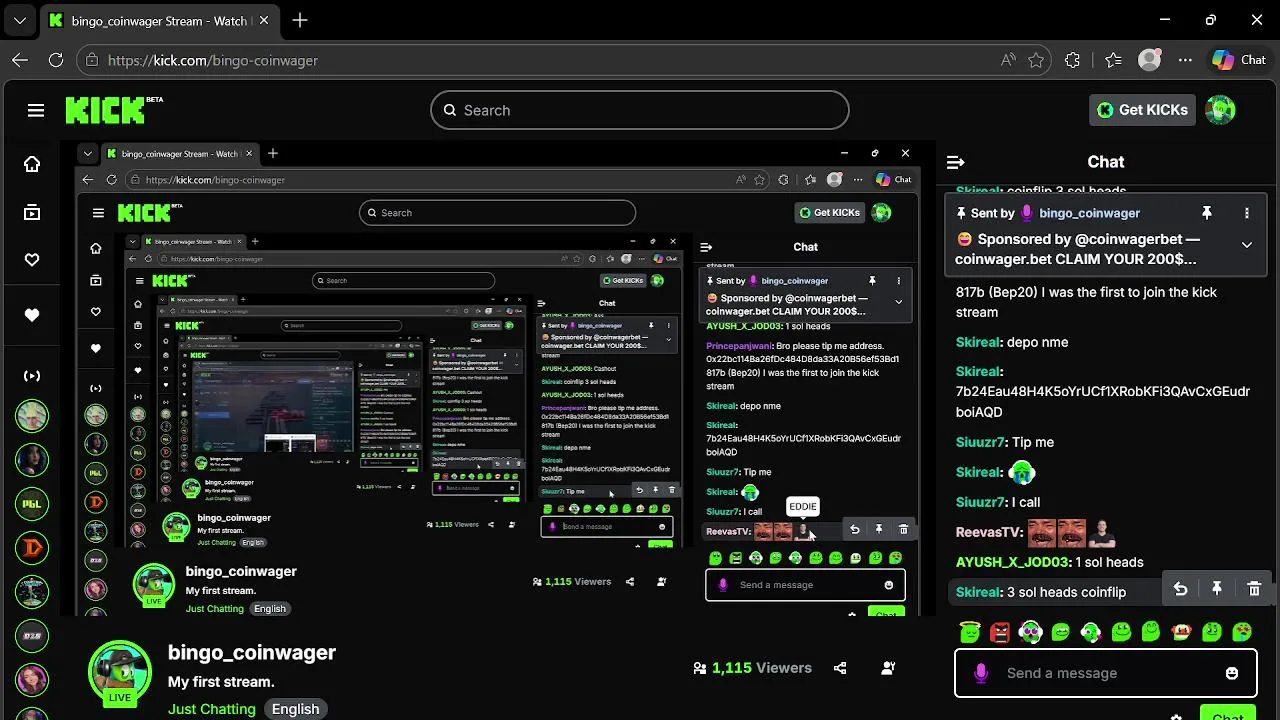Send message with green Chat button
Viewport: 1280px width, 720px height.
point(1227,715)
